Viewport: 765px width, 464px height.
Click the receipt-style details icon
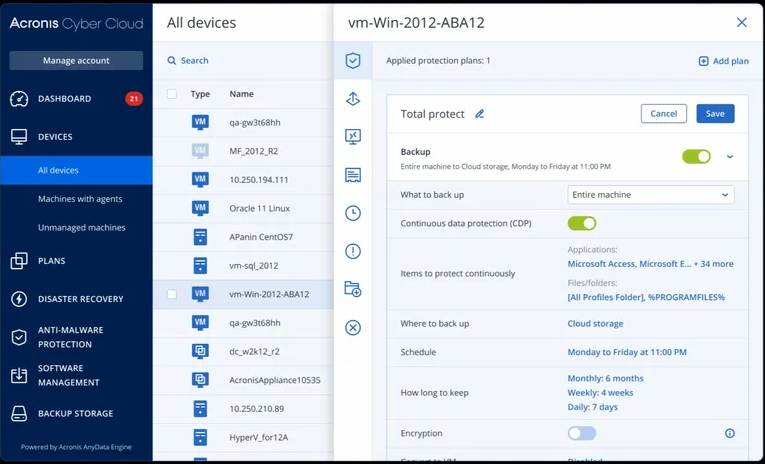[353, 175]
